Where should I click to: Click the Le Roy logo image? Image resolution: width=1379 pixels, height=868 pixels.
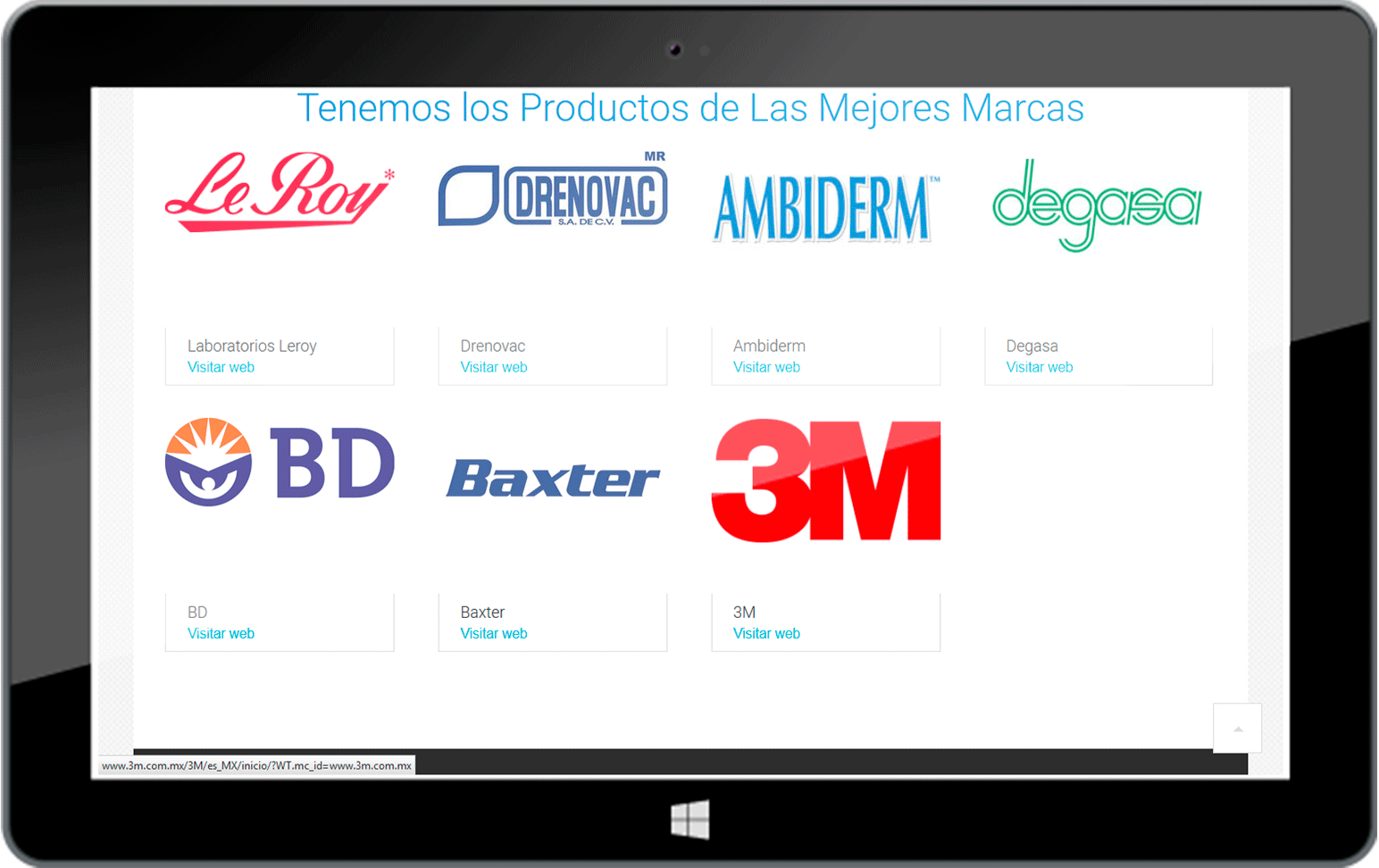tap(279, 192)
